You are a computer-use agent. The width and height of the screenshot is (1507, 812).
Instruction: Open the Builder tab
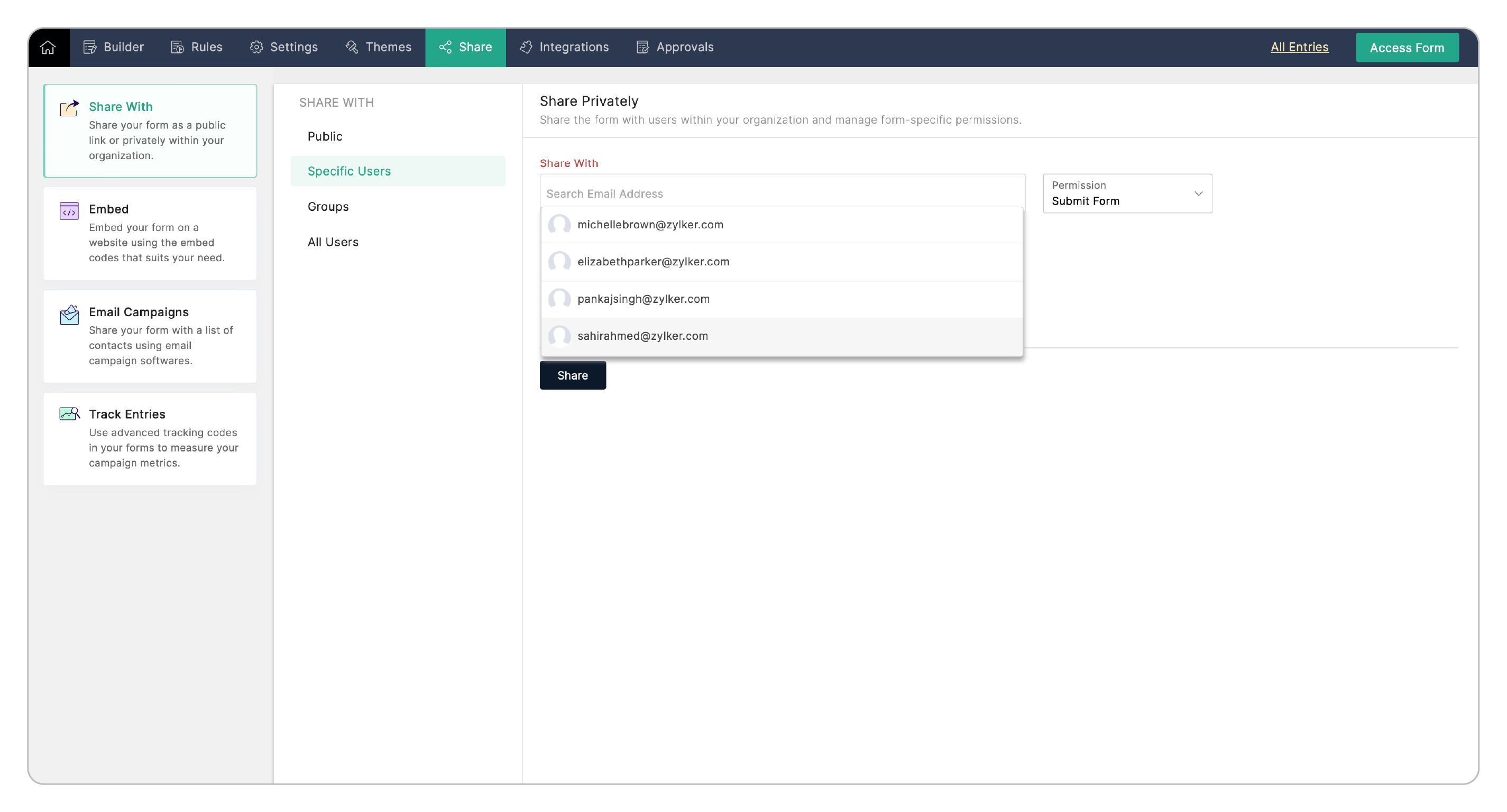[114, 48]
